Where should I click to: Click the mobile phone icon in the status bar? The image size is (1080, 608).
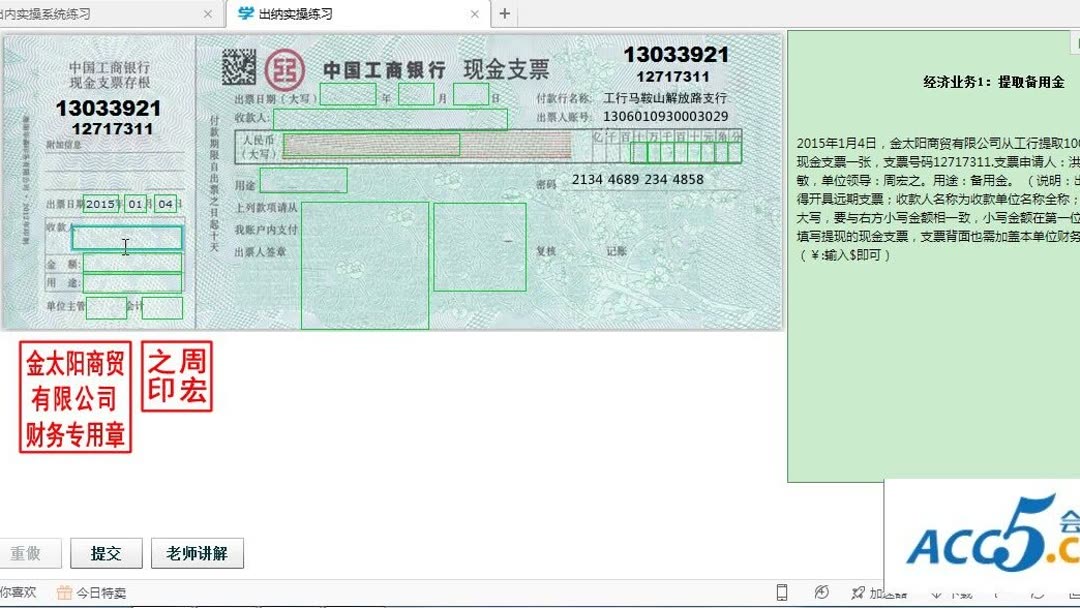[784, 593]
